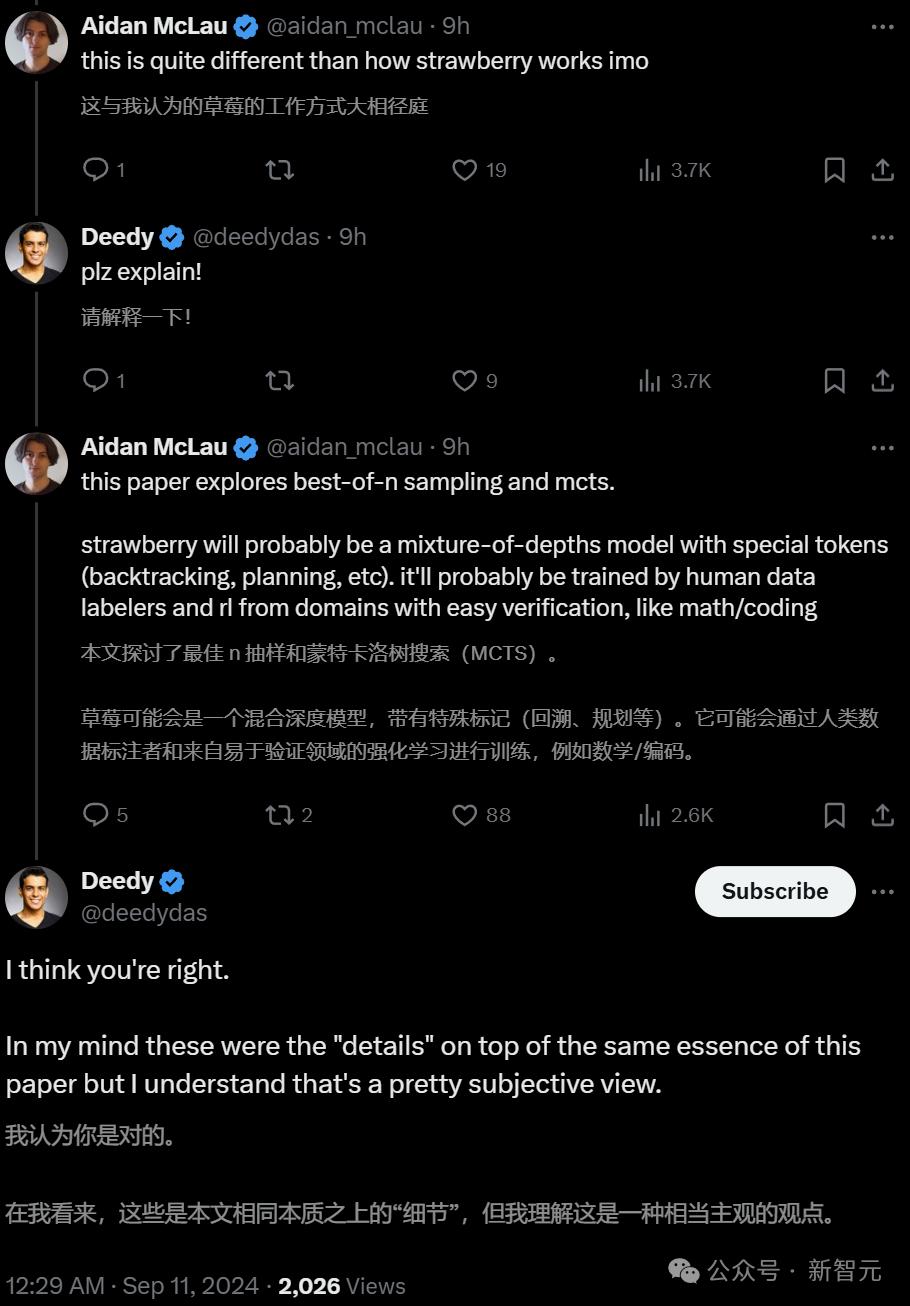The width and height of the screenshot is (910, 1306).
Task: Open @deedydas handle in main tweet
Action: 144,912
